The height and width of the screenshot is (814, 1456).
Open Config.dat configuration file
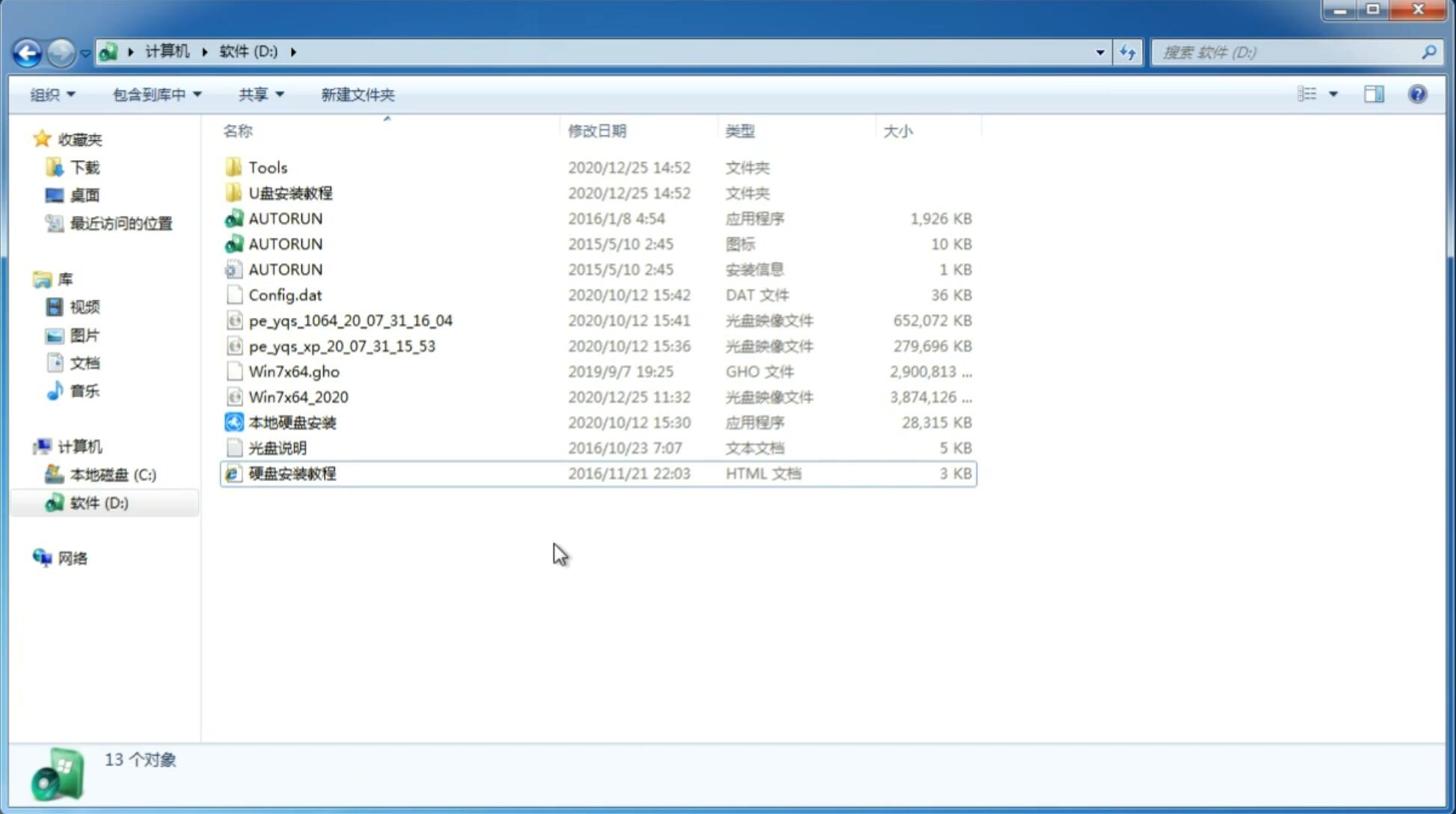285,294
